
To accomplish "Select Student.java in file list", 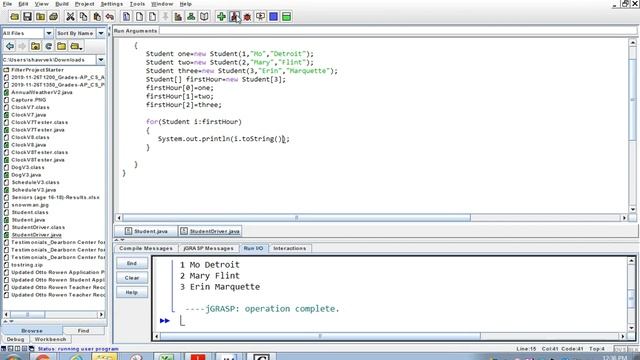I will [28, 220].
